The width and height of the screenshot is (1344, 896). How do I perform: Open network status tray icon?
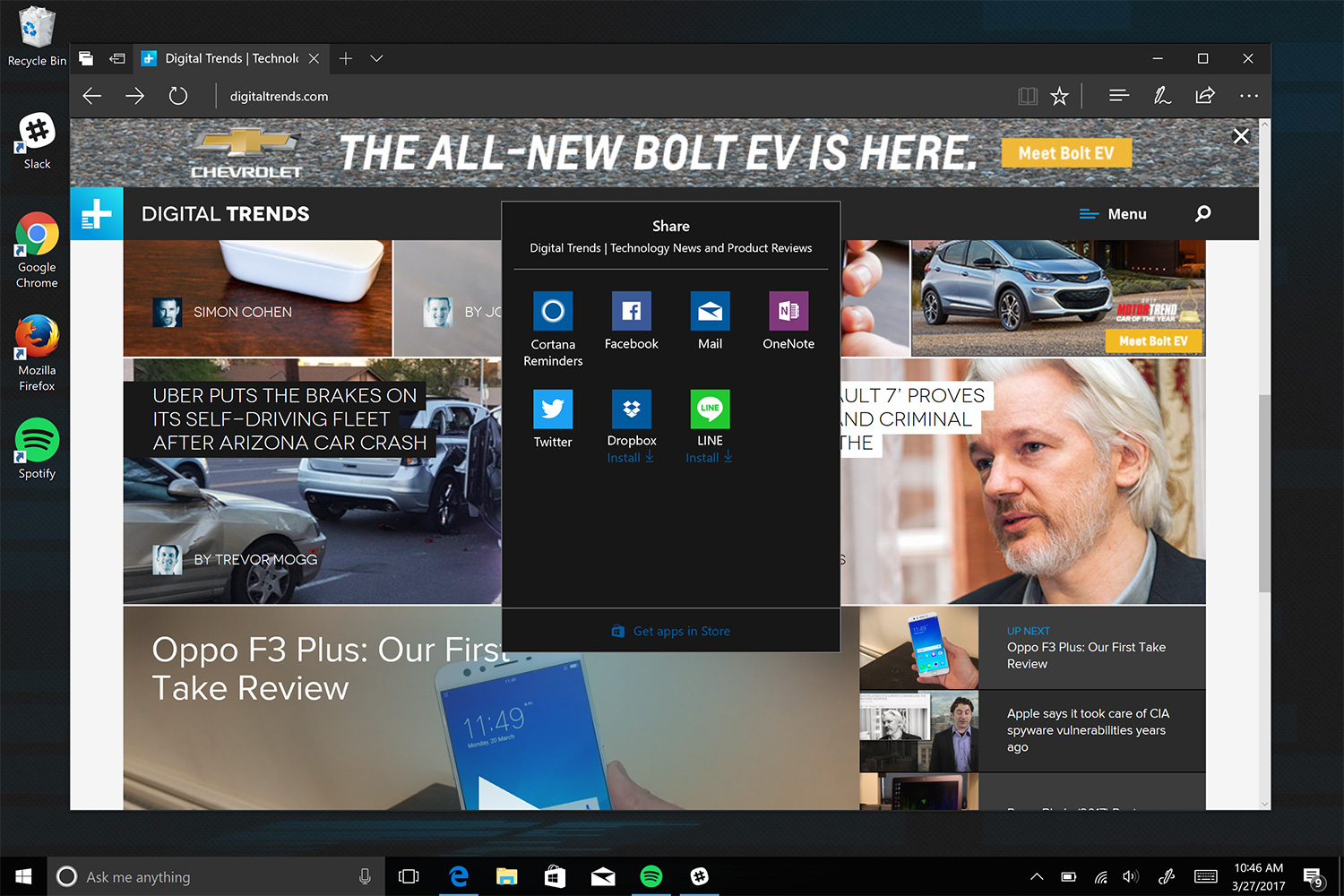pyautogui.click(x=1100, y=876)
